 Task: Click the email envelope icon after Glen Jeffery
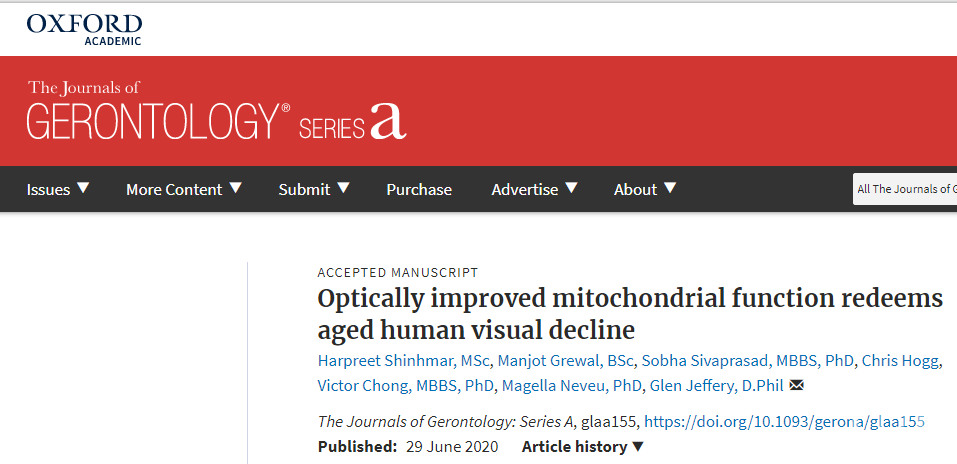click(797, 386)
